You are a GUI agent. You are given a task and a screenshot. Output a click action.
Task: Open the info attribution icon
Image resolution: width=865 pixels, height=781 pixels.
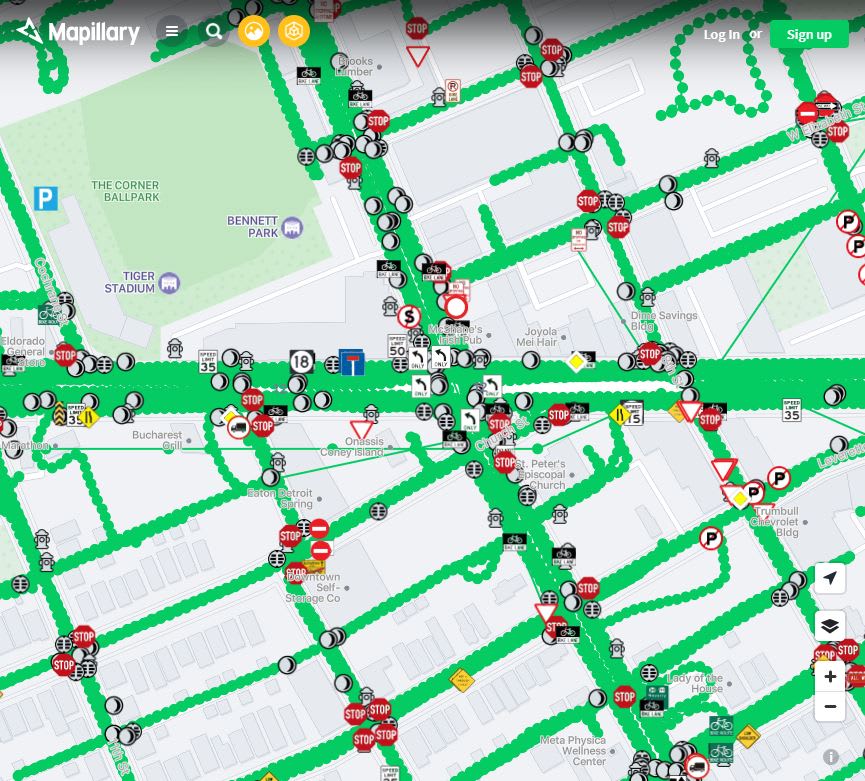click(x=831, y=757)
